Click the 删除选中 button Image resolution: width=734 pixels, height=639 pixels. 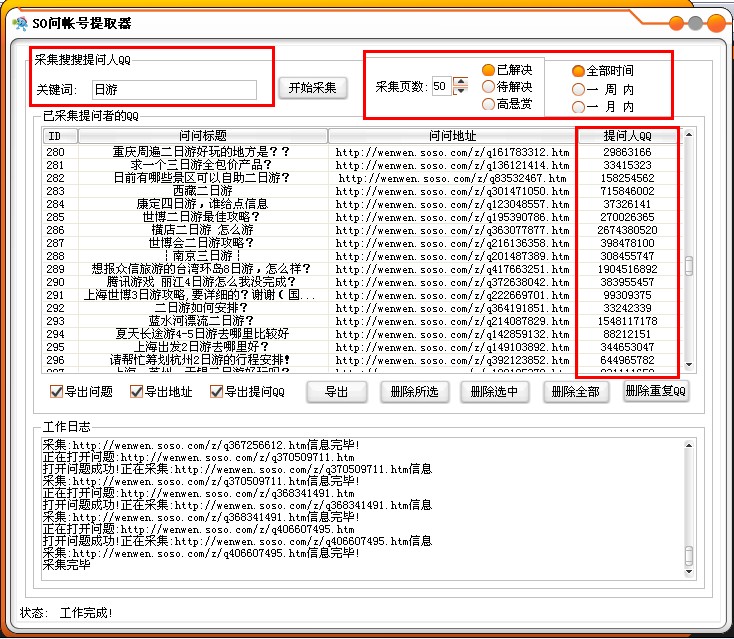pyautogui.click(x=494, y=392)
